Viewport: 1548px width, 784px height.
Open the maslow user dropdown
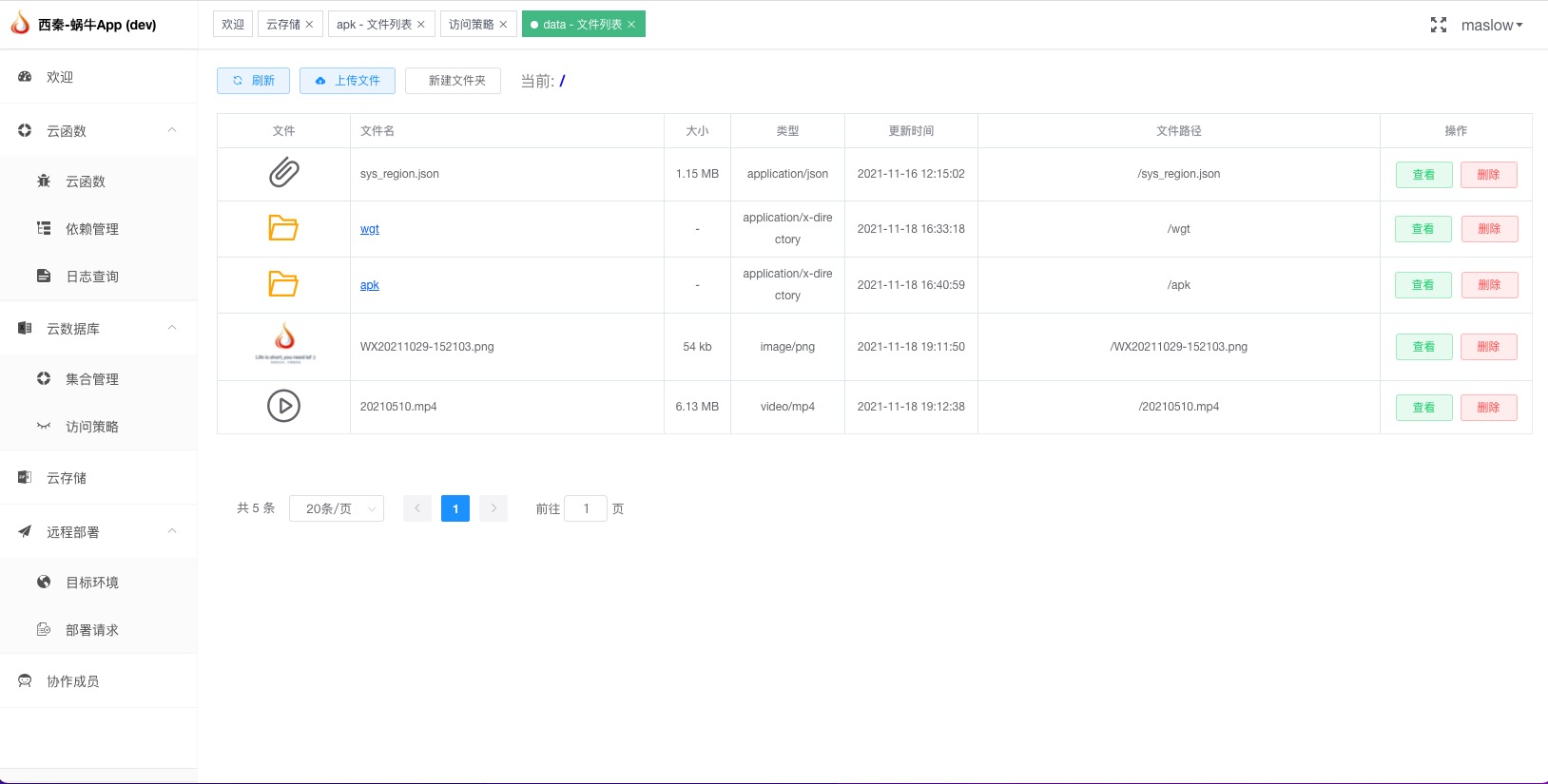click(x=1491, y=26)
